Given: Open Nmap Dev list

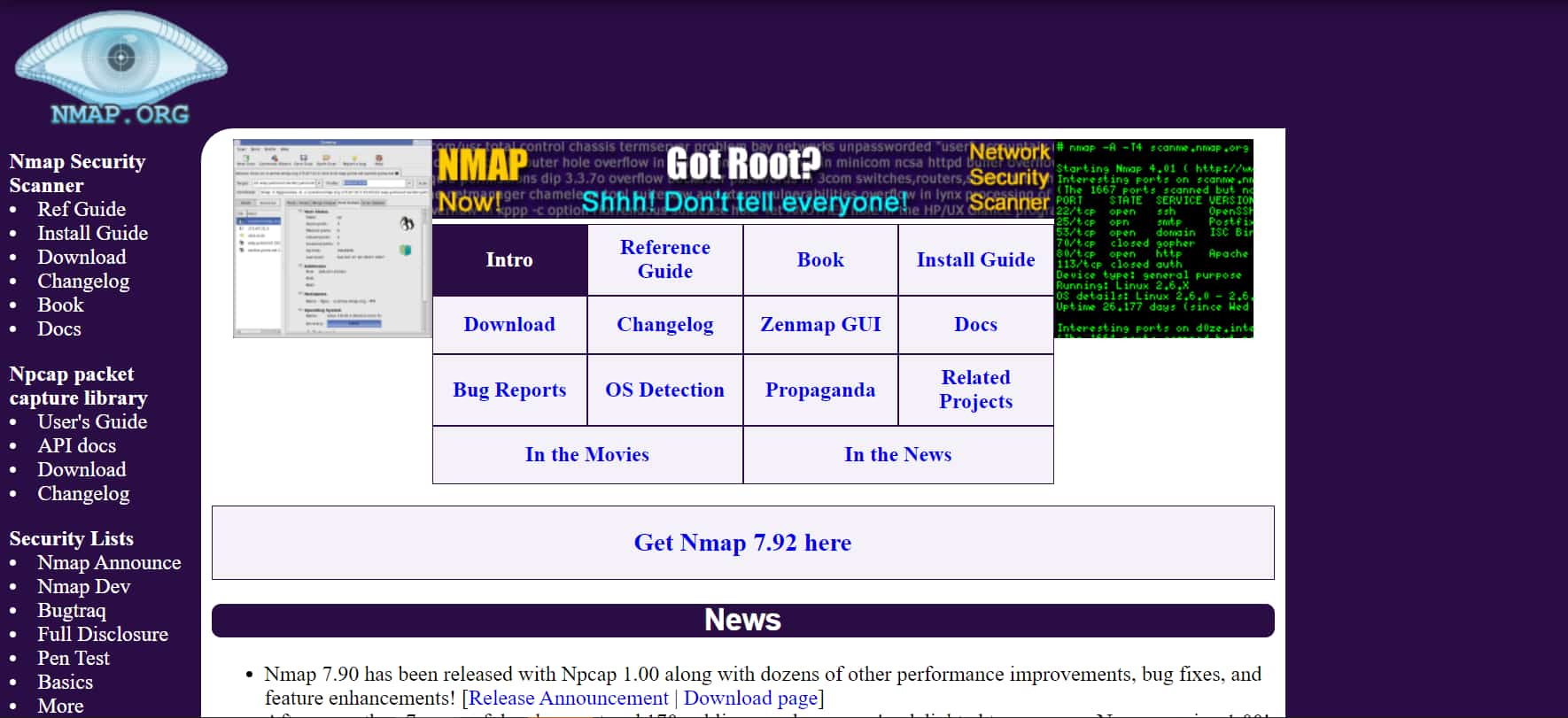Looking at the screenshot, I should pos(83,586).
